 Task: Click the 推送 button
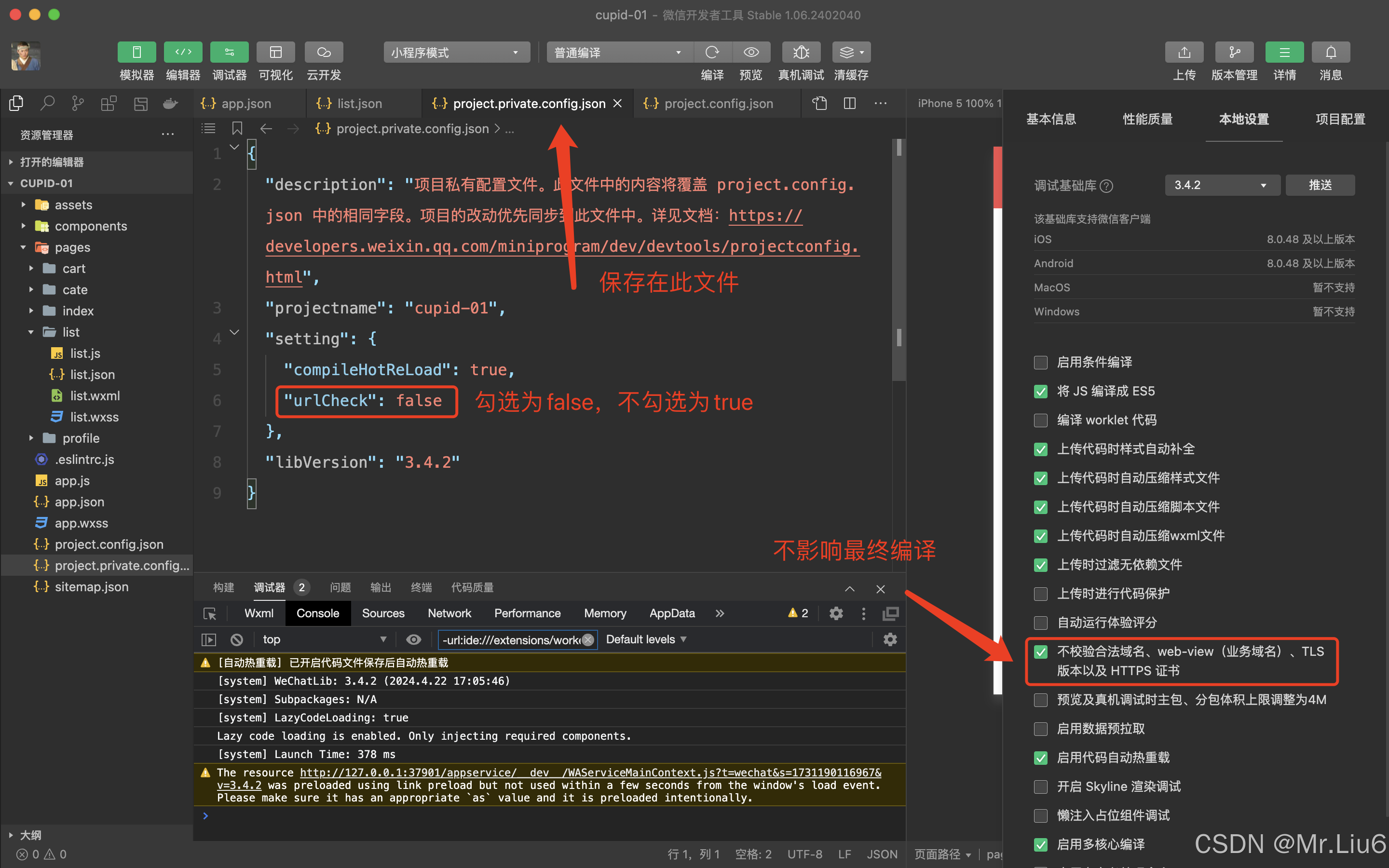click(1320, 185)
